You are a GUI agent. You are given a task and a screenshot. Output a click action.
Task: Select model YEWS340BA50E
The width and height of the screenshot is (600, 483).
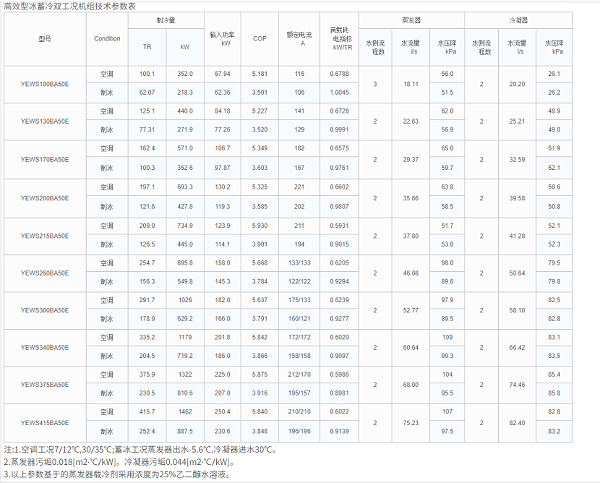point(45,348)
